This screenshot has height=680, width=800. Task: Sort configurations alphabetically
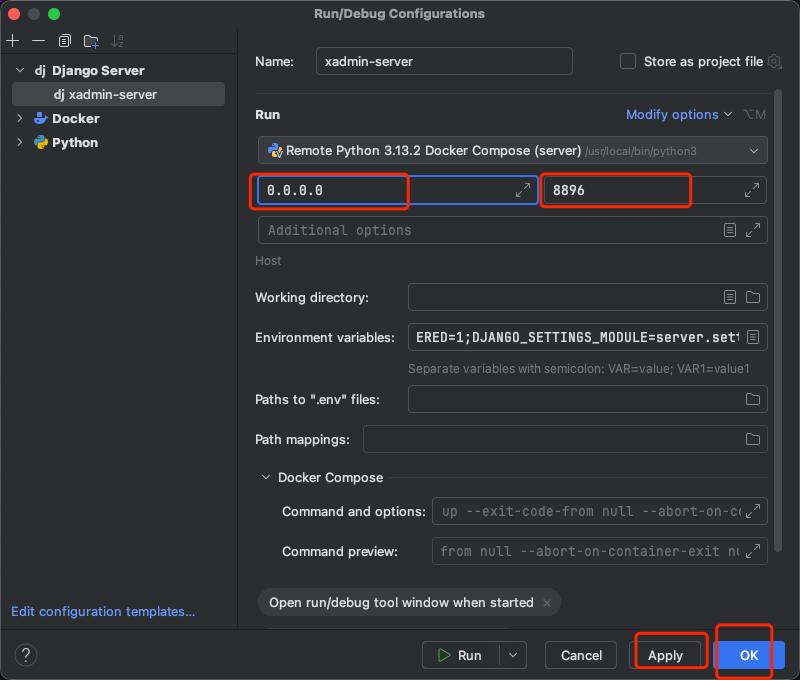(x=117, y=41)
